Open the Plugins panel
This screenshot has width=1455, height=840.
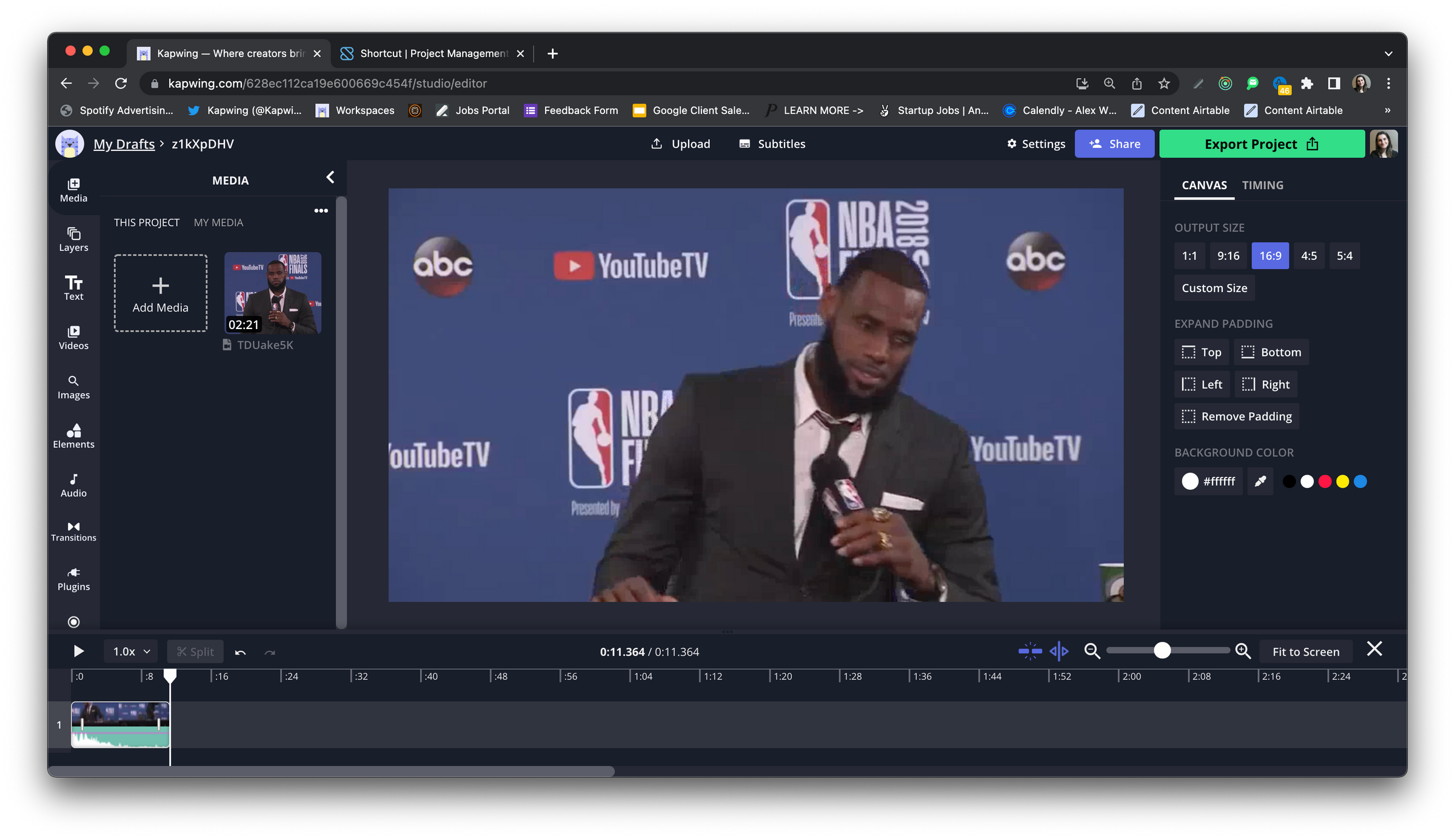pyautogui.click(x=73, y=578)
